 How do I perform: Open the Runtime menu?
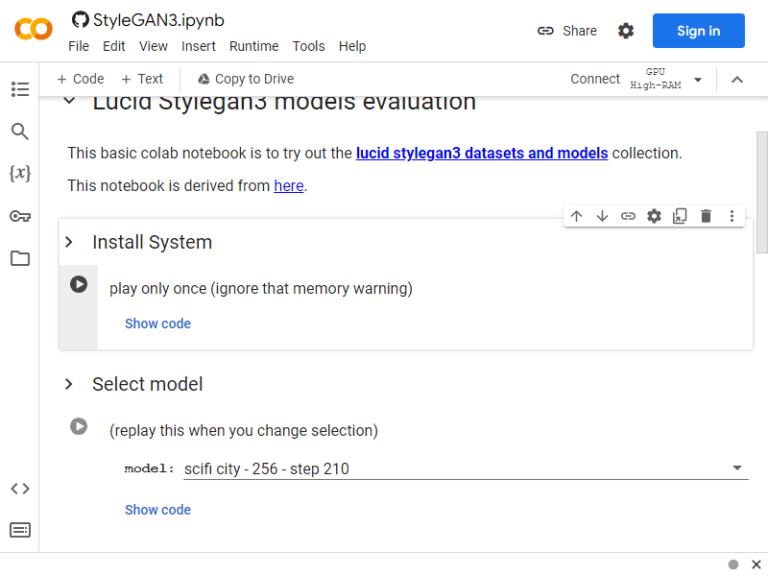(254, 46)
